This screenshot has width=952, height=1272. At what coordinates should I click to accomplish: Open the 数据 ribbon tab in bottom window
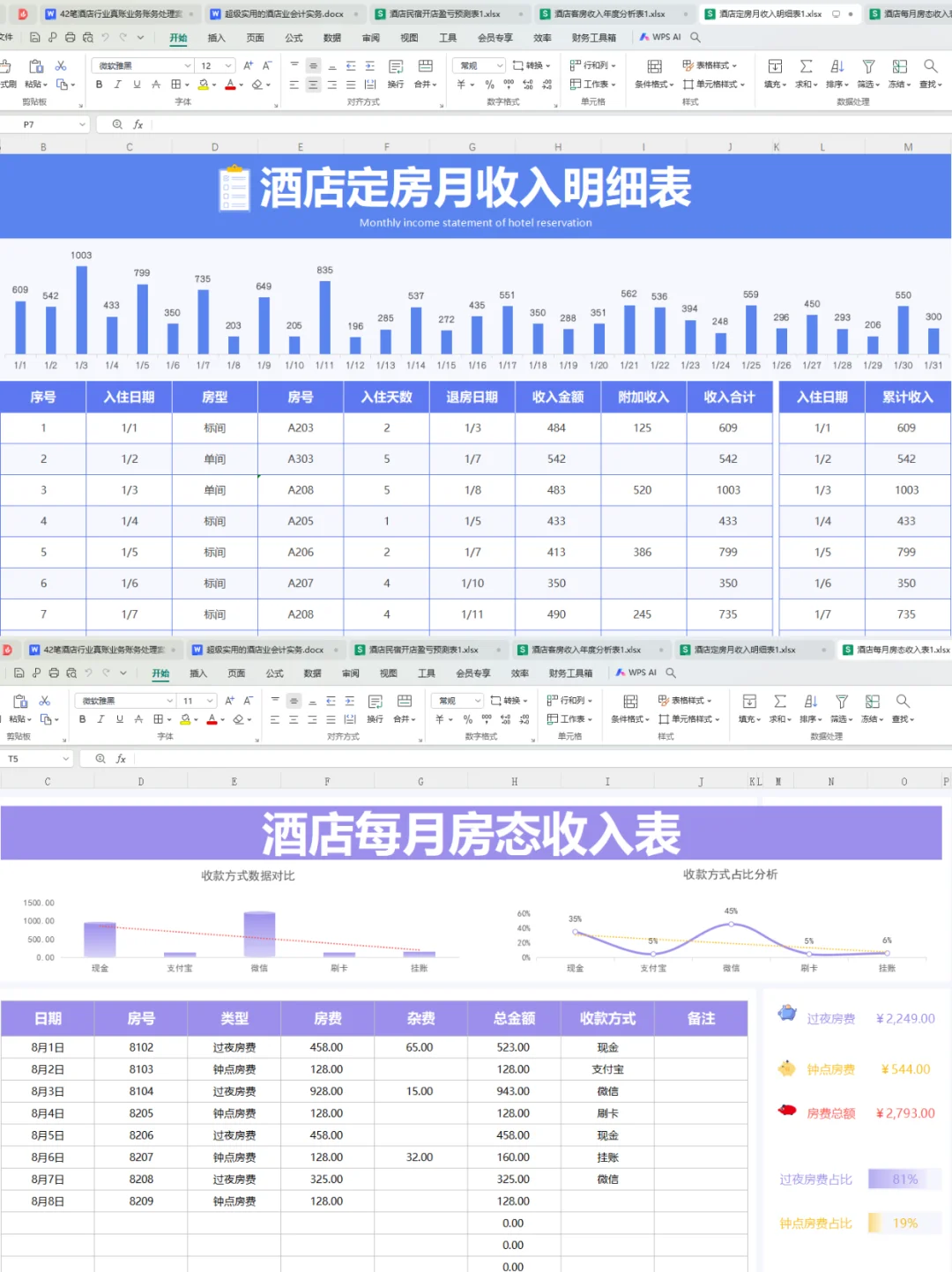point(312,673)
